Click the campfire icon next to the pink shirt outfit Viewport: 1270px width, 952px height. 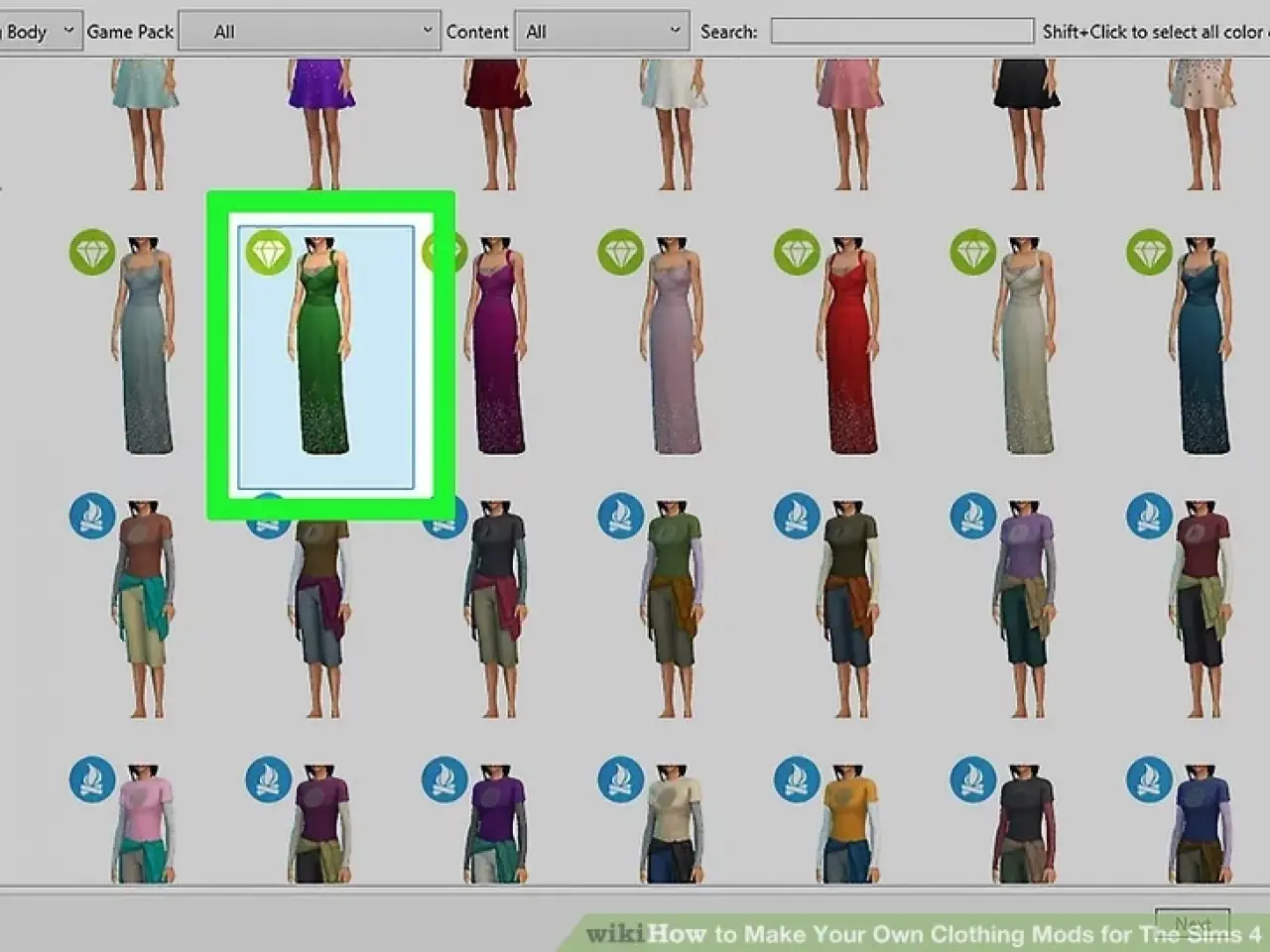[92, 780]
